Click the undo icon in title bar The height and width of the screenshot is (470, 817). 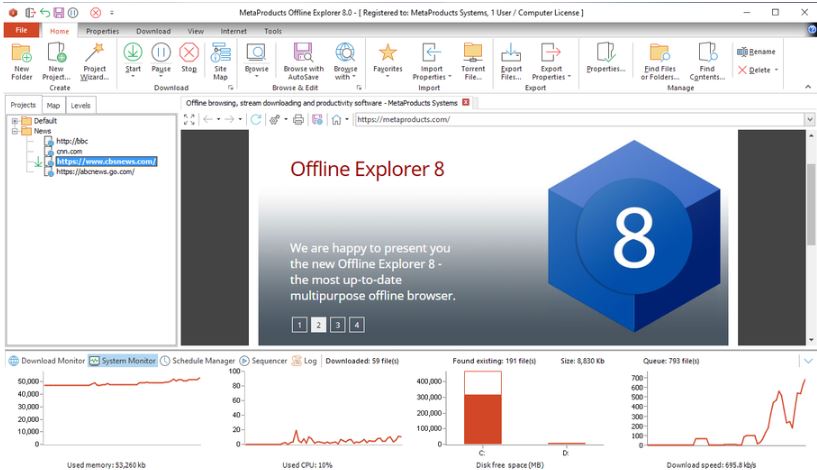pos(45,13)
